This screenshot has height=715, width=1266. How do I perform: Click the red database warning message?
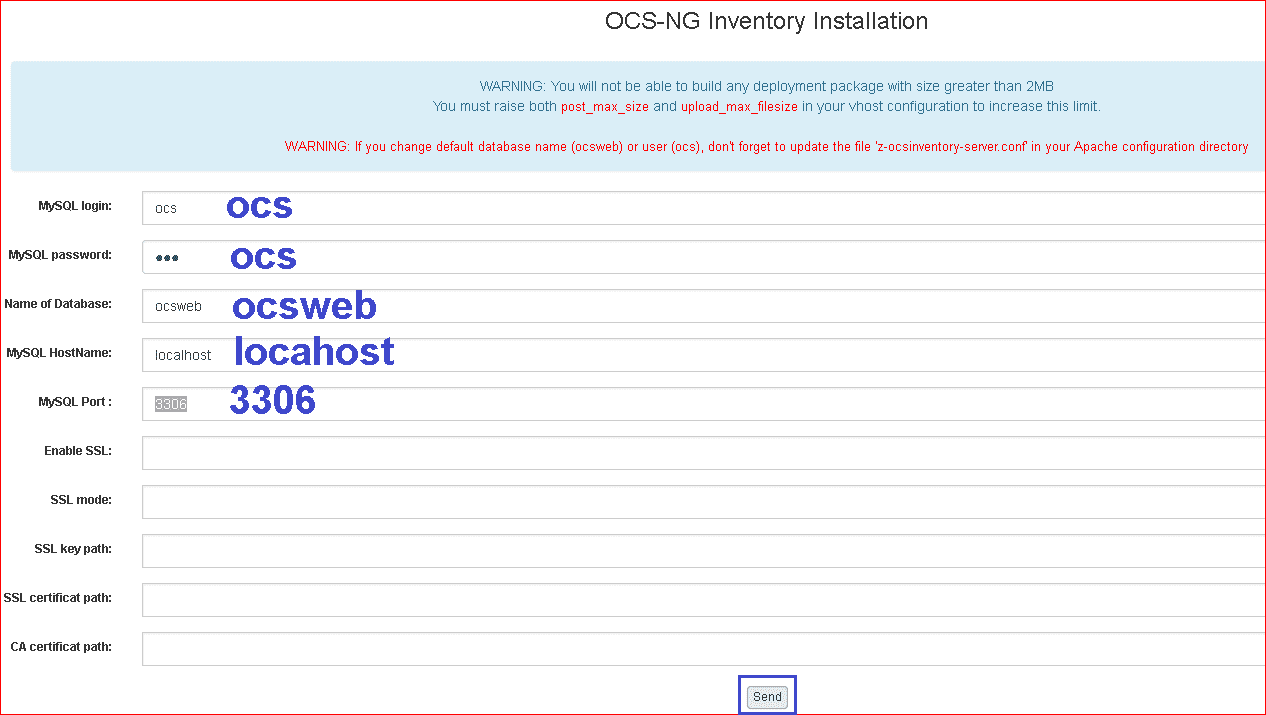coord(766,146)
